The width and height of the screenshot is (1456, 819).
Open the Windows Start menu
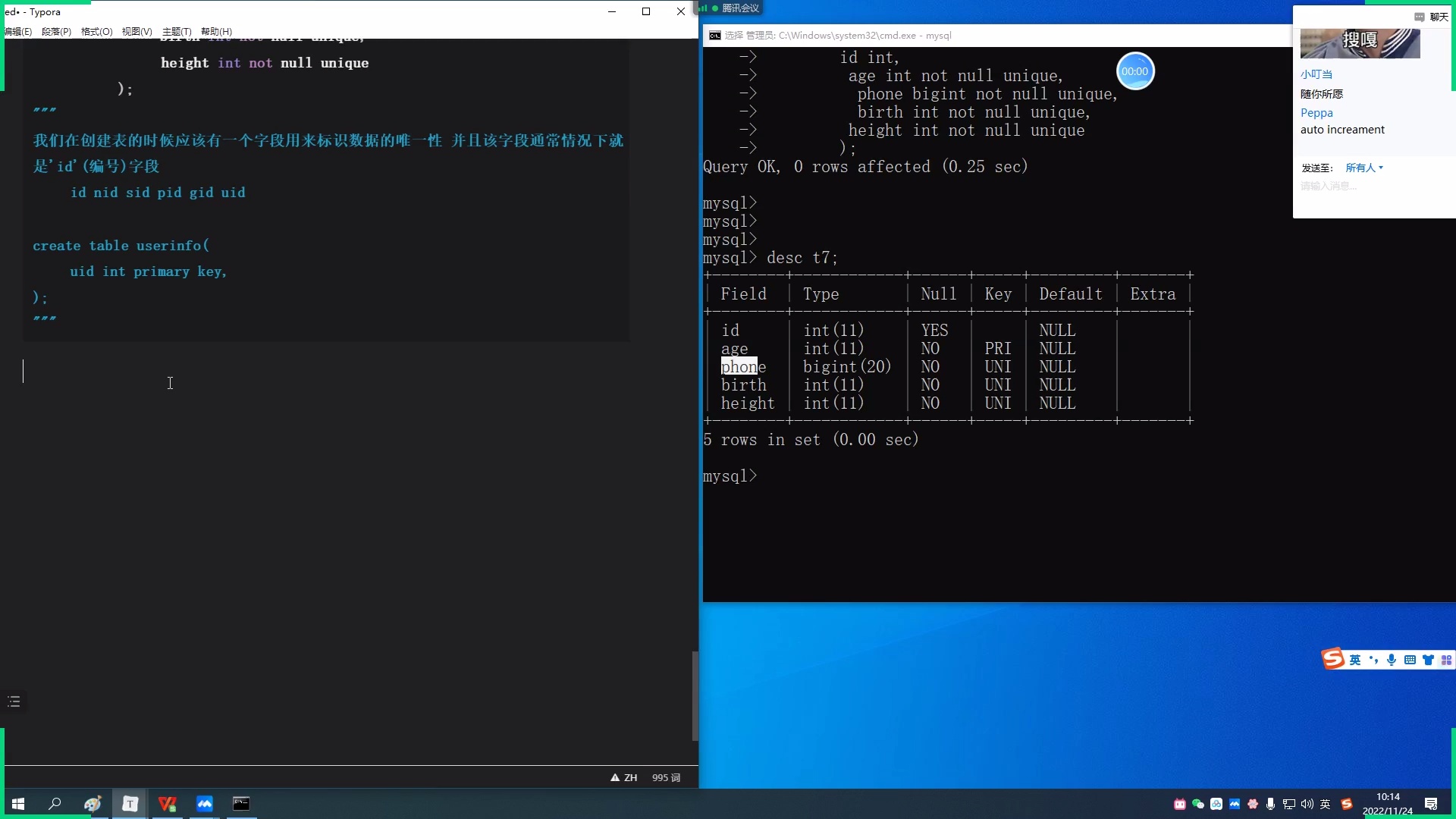[18, 804]
